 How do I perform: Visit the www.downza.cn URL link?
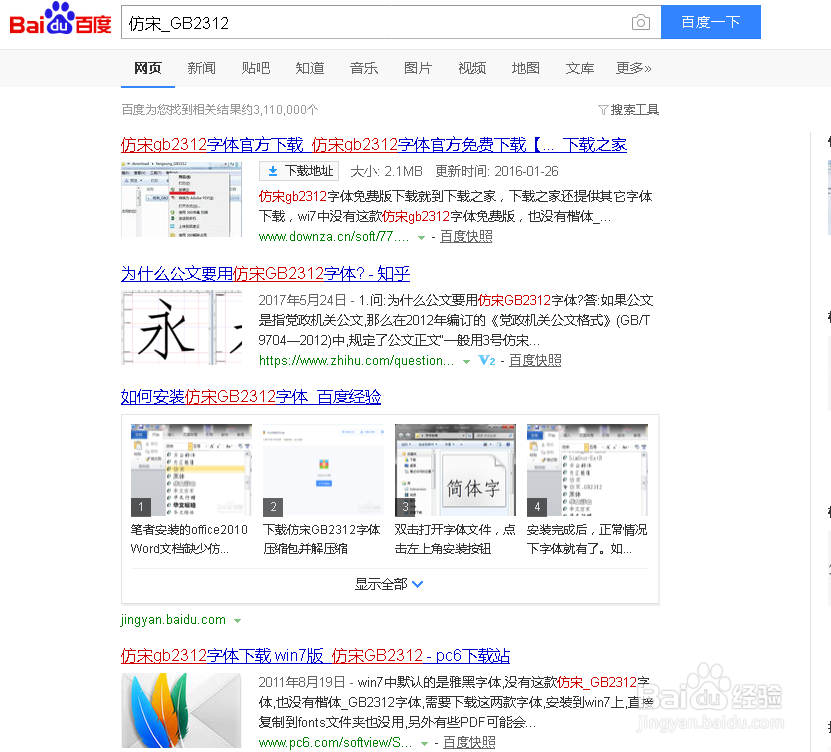click(x=334, y=237)
